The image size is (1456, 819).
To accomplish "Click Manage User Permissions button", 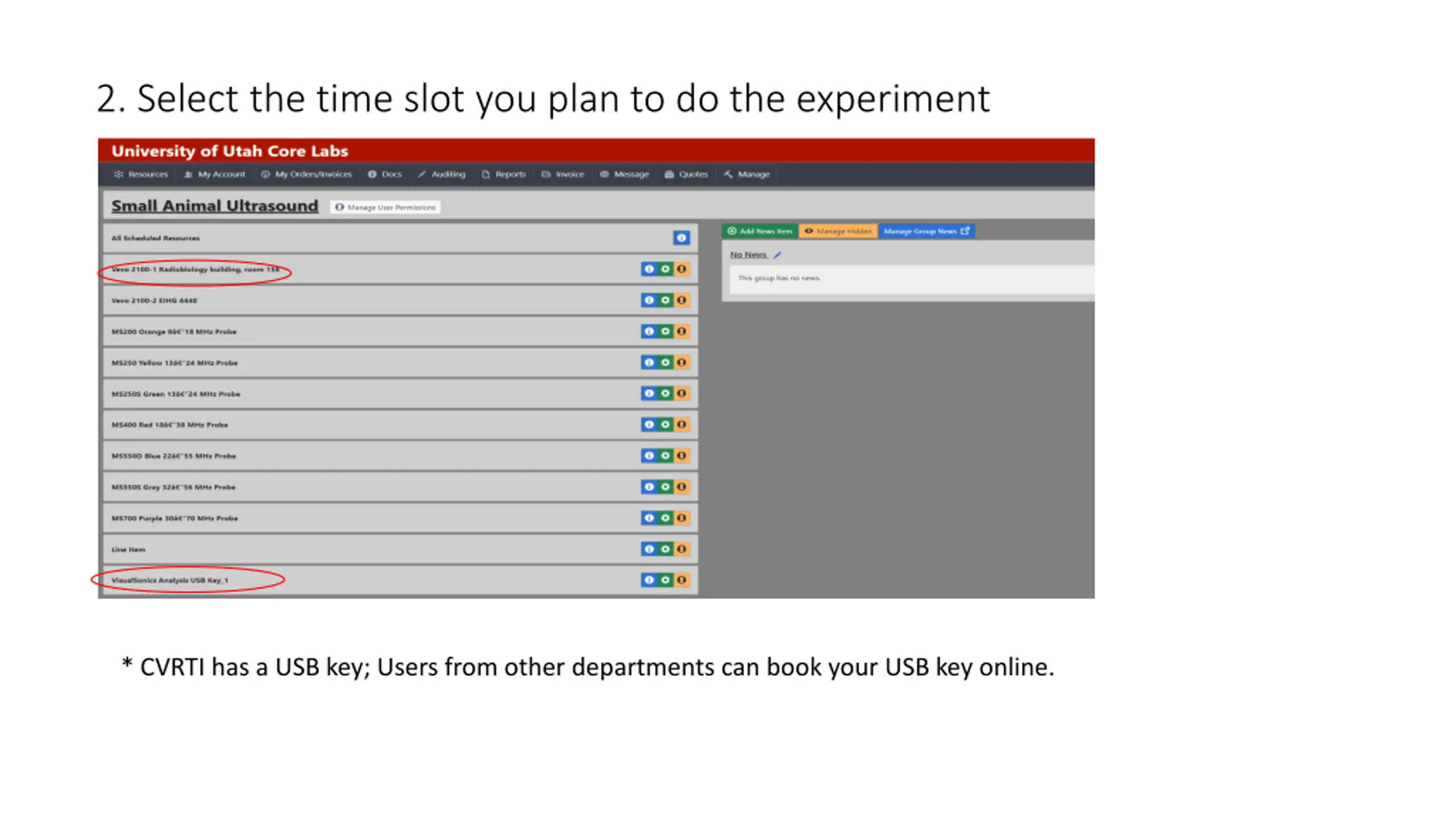I will pyautogui.click(x=385, y=207).
